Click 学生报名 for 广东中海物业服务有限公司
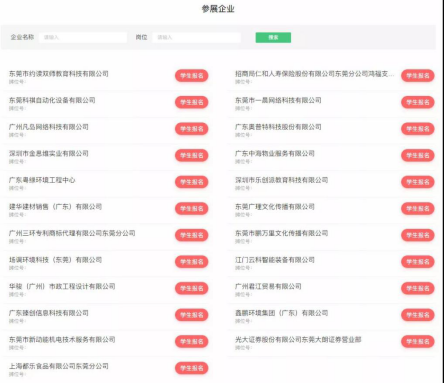The width and height of the screenshot is (444, 384). (418, 155)
